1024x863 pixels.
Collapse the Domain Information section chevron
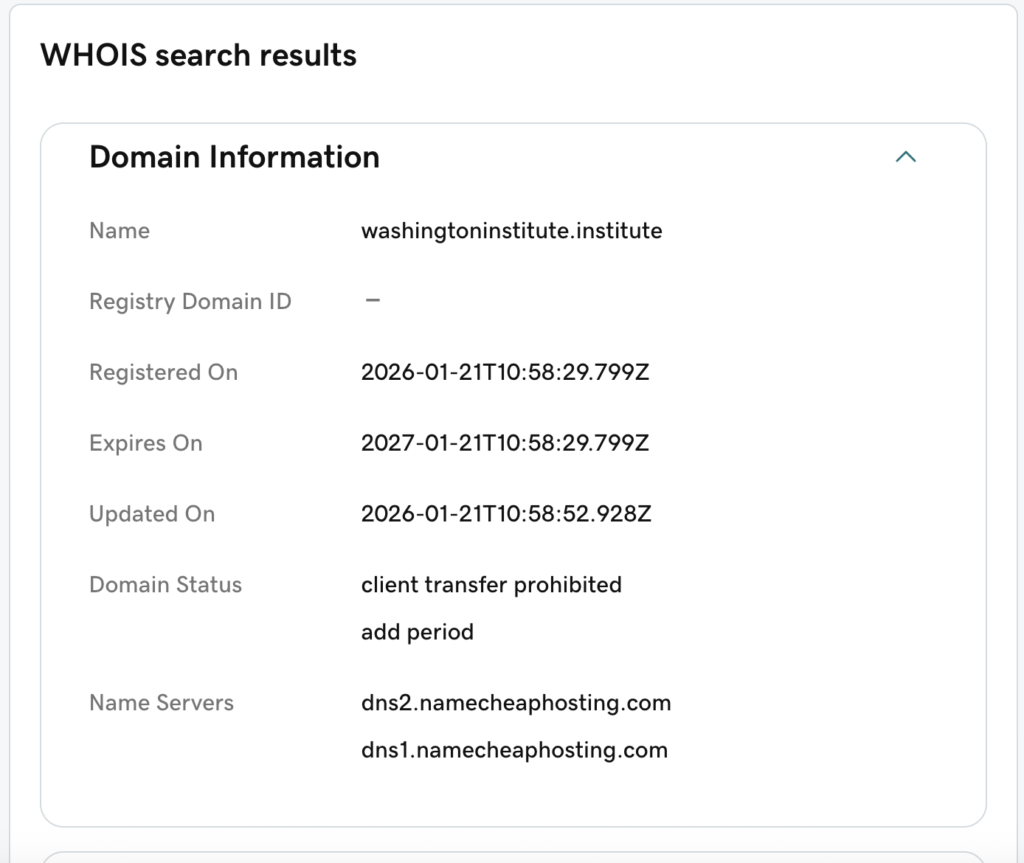click(x=905, y=157)
